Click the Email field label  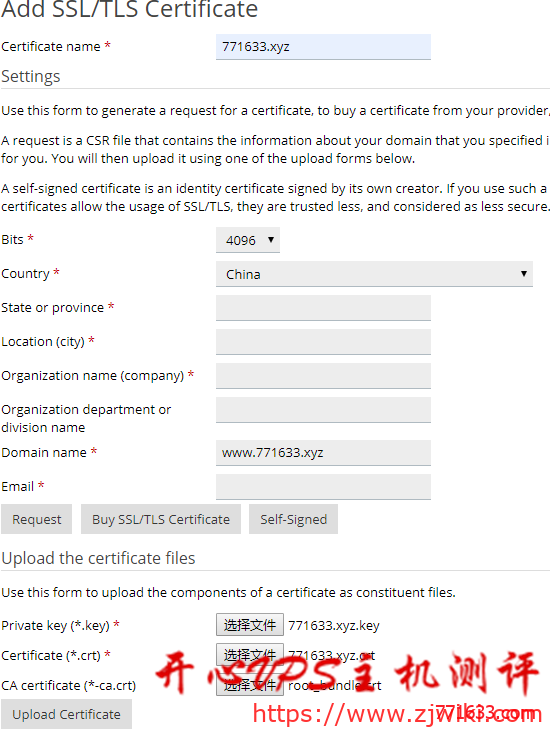(x=17, y=486)
